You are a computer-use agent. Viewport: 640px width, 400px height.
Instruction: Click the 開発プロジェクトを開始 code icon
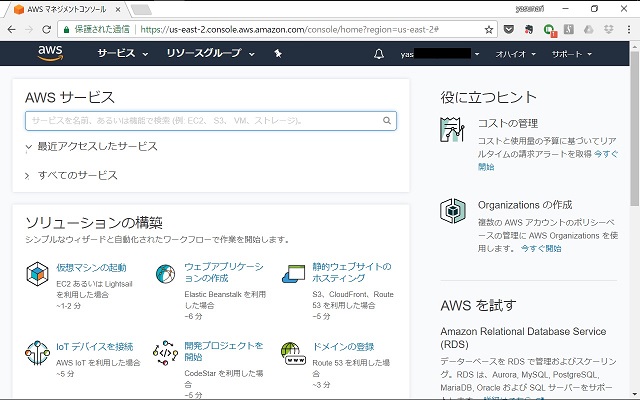click(x=165, y=353)
